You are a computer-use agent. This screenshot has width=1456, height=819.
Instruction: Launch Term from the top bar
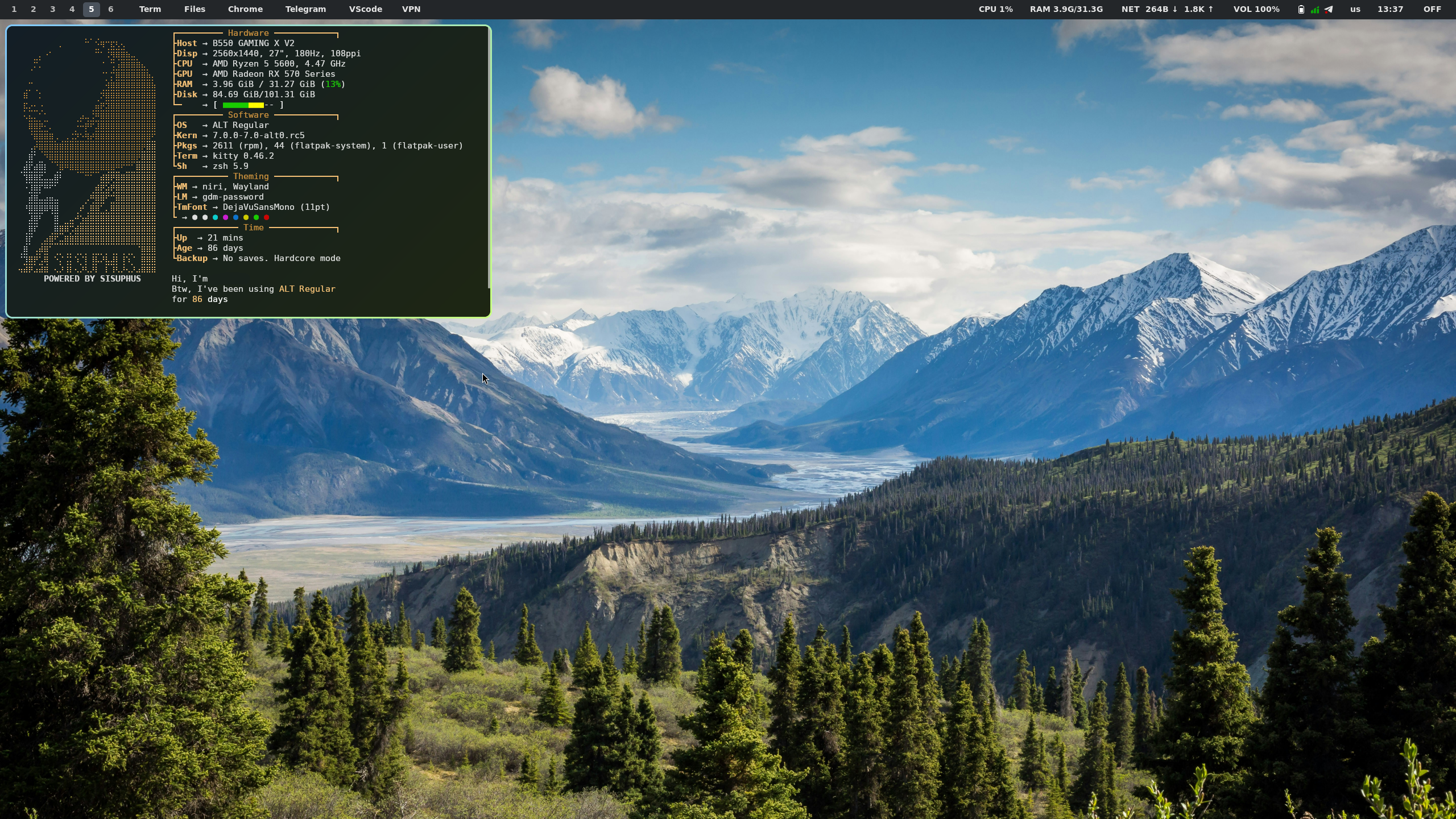click(150, 9)
